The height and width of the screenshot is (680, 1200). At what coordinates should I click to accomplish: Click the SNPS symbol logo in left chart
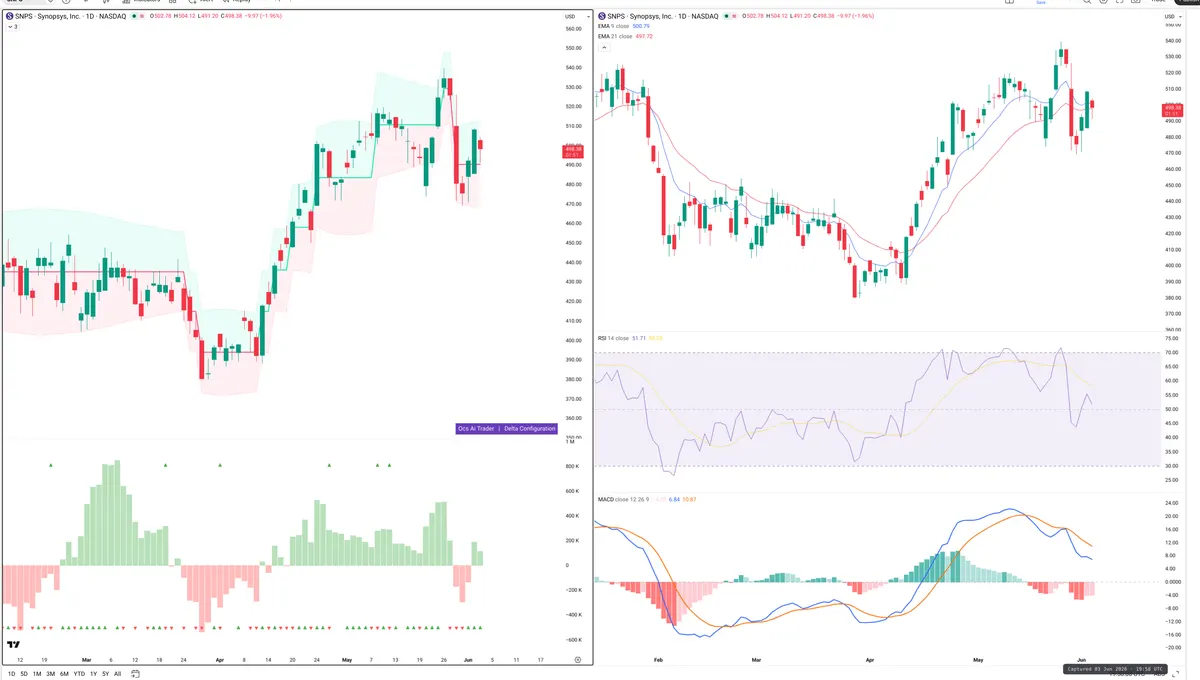[10, 17]
